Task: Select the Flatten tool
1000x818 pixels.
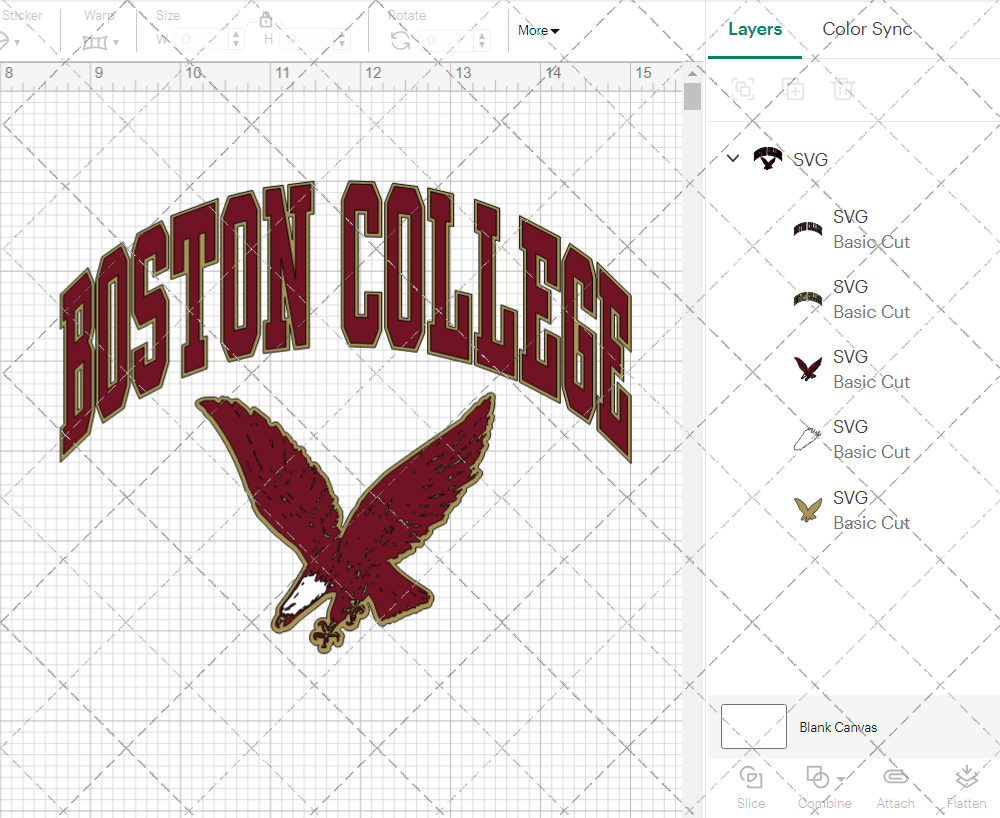Action: pos(966,786)
